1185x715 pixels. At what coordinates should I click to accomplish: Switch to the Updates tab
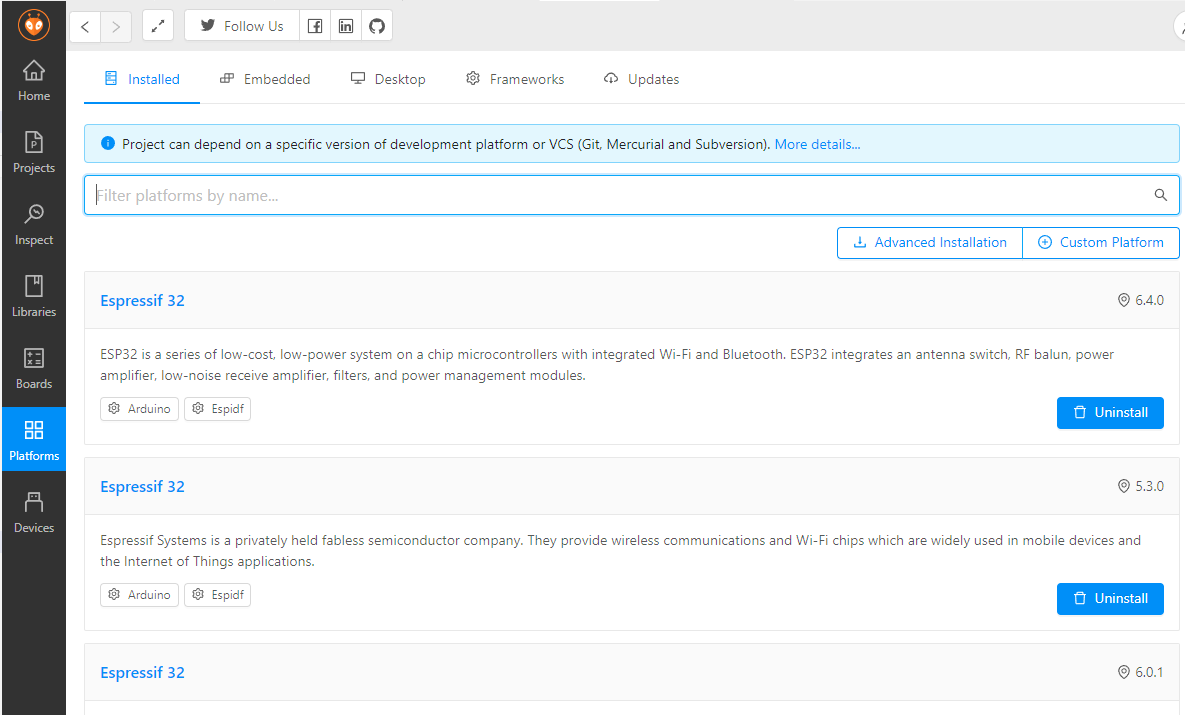[x=642, y=79]
